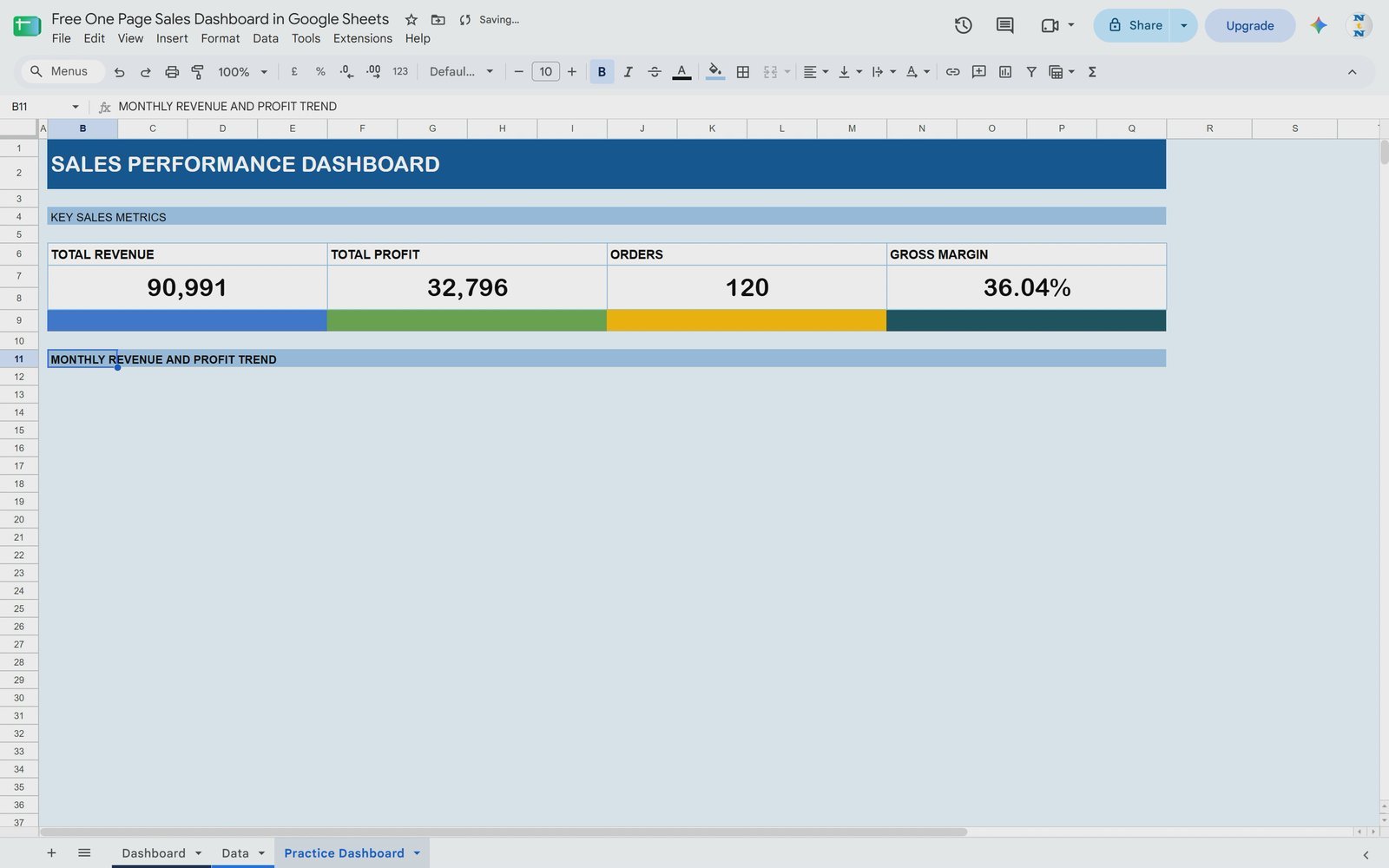1389x868 pixels.
Task: Add a comment via toolbar icon
Action: point(978,72)
